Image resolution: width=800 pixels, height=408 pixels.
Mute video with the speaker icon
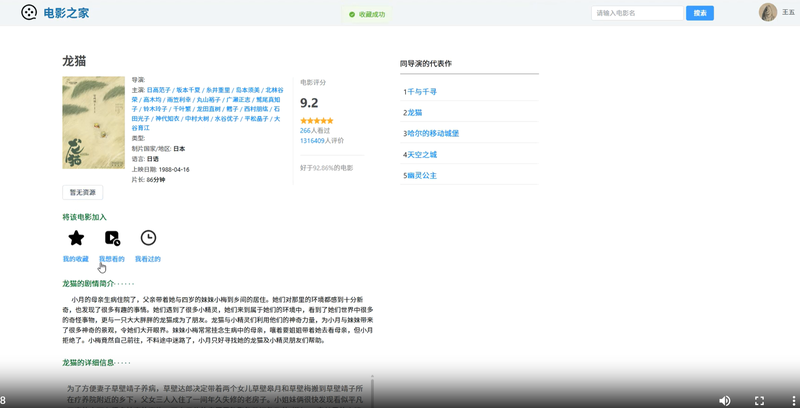point(724,400)
